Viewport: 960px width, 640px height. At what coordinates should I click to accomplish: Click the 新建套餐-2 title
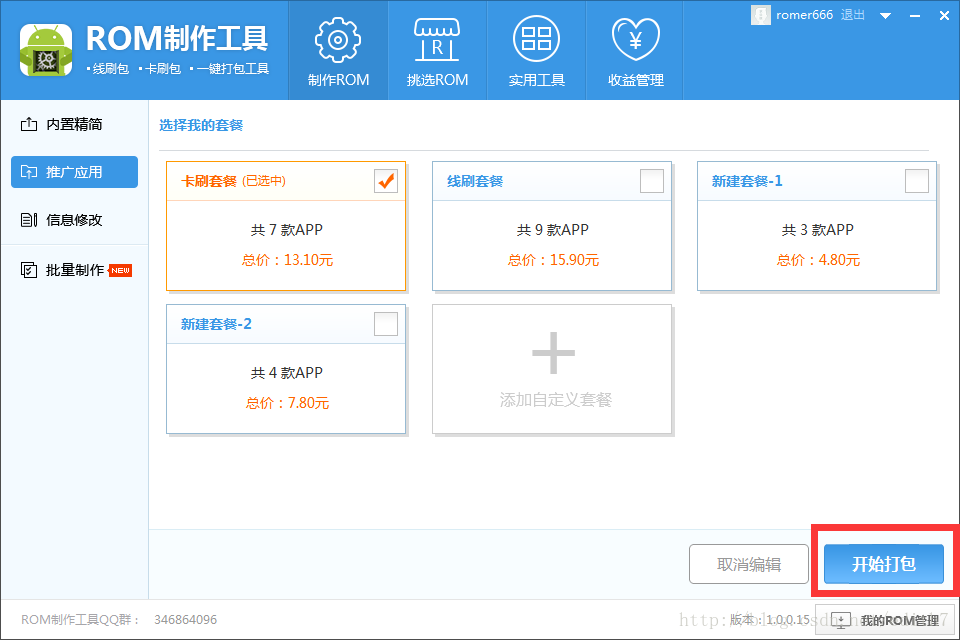[x=216, y=324]
